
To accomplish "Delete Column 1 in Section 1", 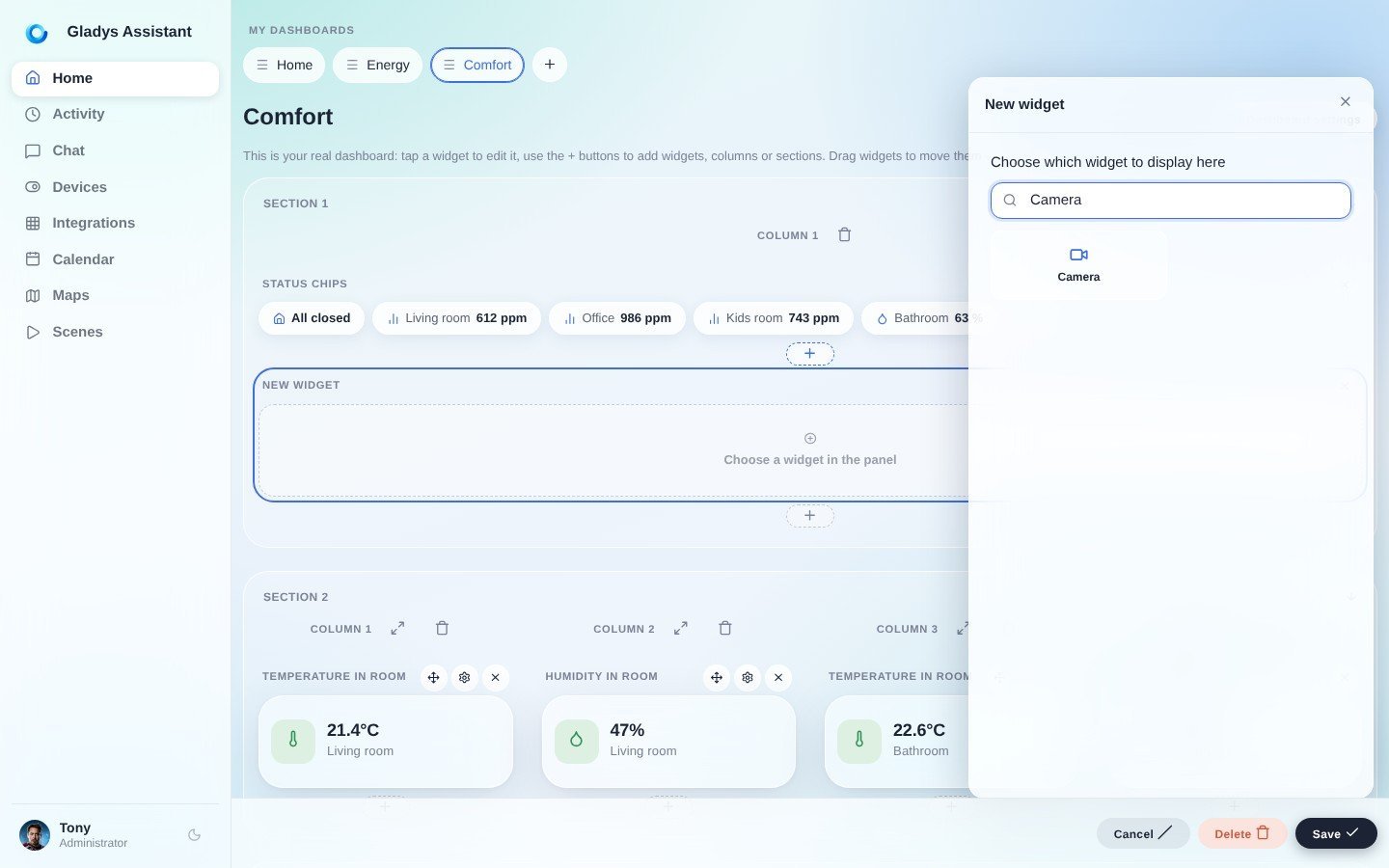I will point(845,234).
